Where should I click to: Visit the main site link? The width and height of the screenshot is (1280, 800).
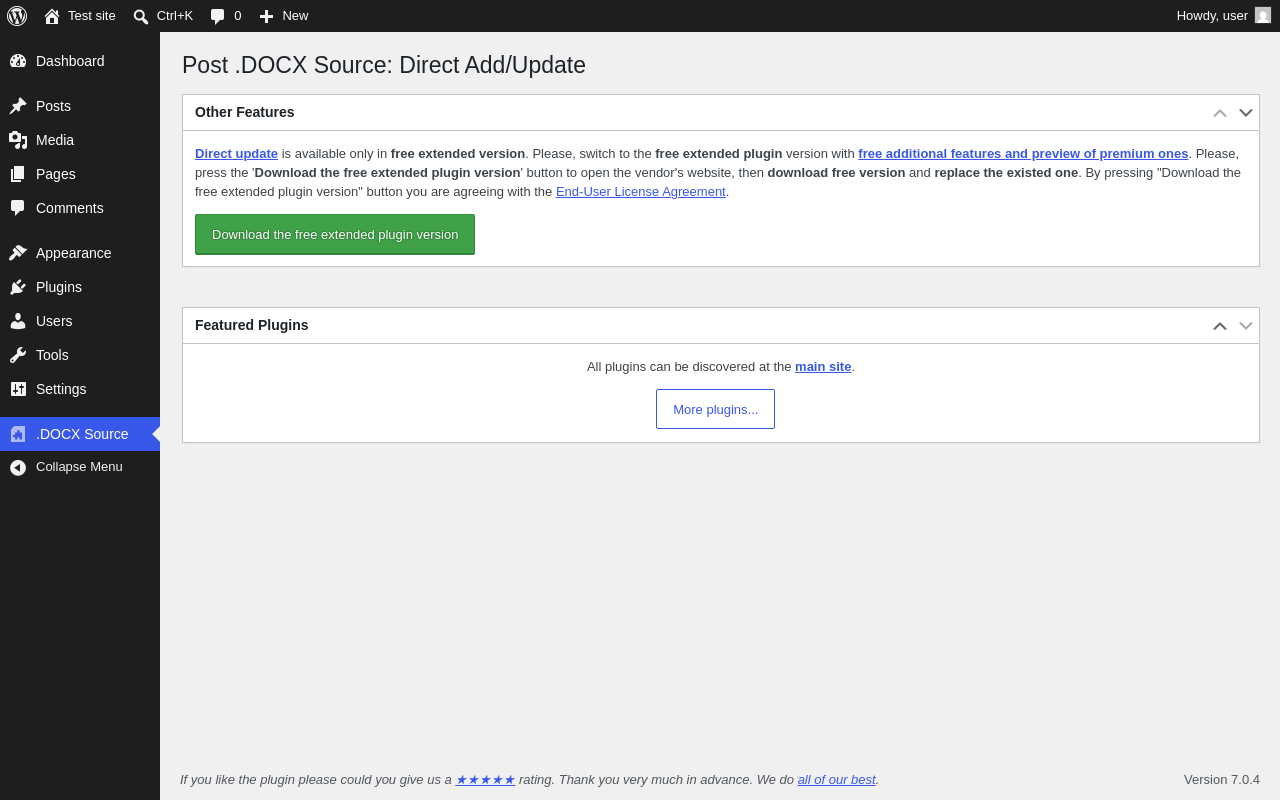tap(823, 366)
